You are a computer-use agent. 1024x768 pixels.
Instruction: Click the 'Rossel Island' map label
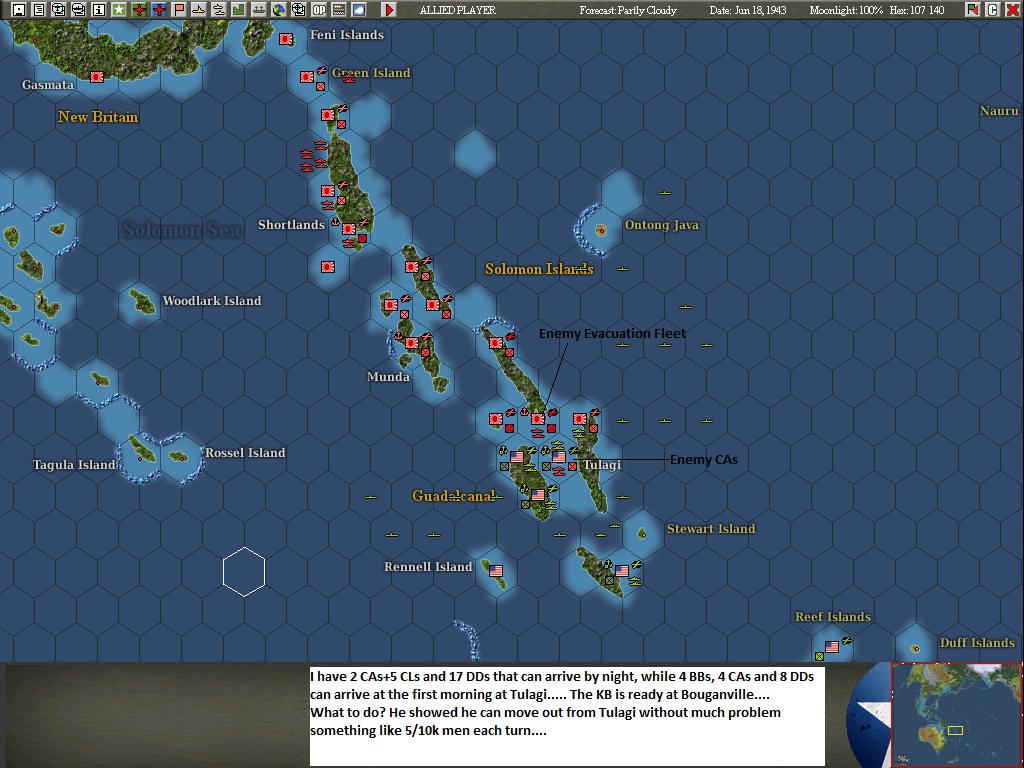click(245, 453)
